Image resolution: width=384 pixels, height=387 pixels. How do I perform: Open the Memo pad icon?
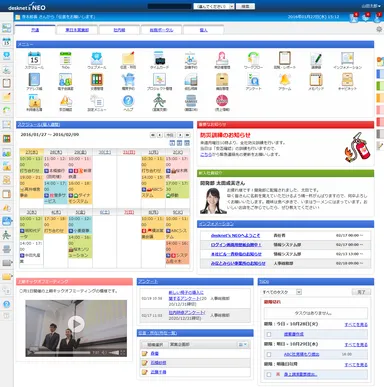point(316,80)
